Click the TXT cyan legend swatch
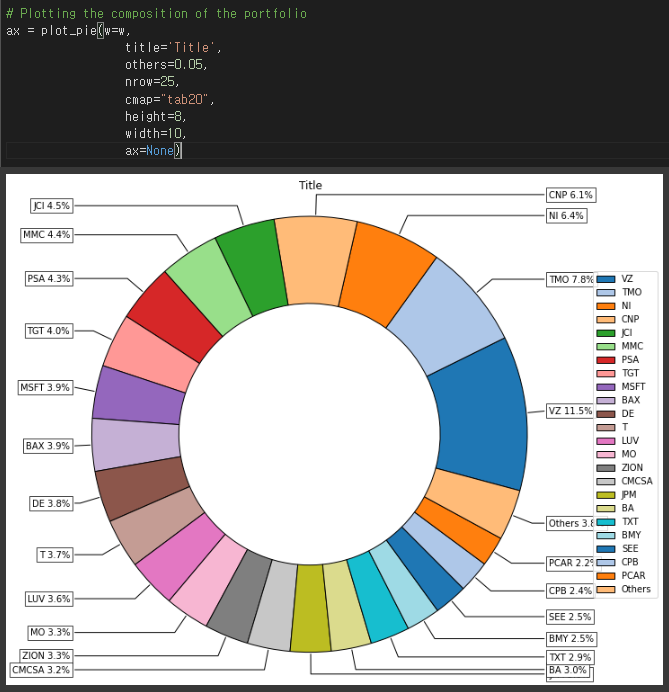Image resolution: width=669 pixels, height=692 pixels. 605,522
